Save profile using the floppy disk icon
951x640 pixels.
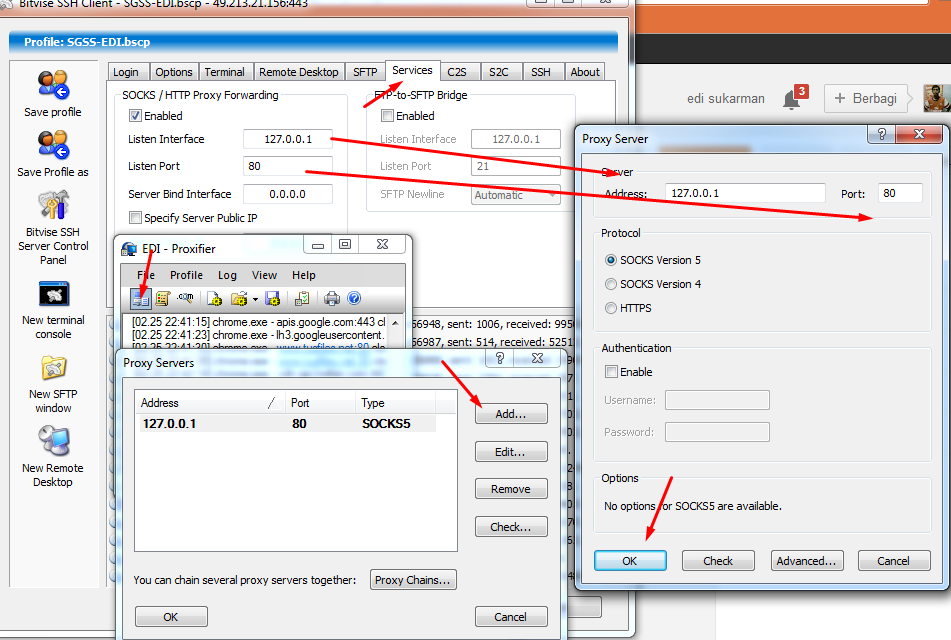272,298
